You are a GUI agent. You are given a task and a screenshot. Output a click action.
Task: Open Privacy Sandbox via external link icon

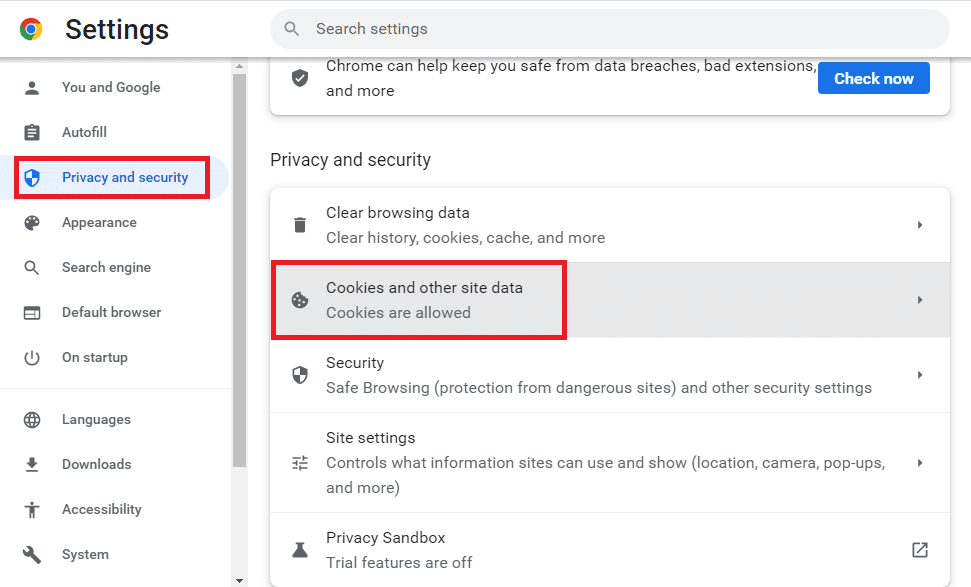[920, 550]
